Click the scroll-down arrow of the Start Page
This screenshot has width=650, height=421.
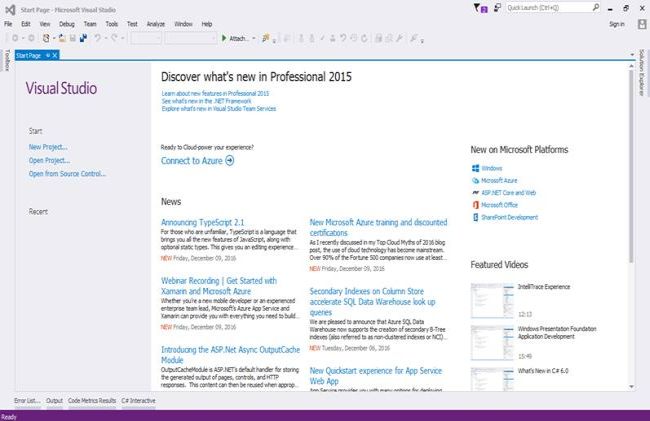pyautogui.click(x=631, y=387)
